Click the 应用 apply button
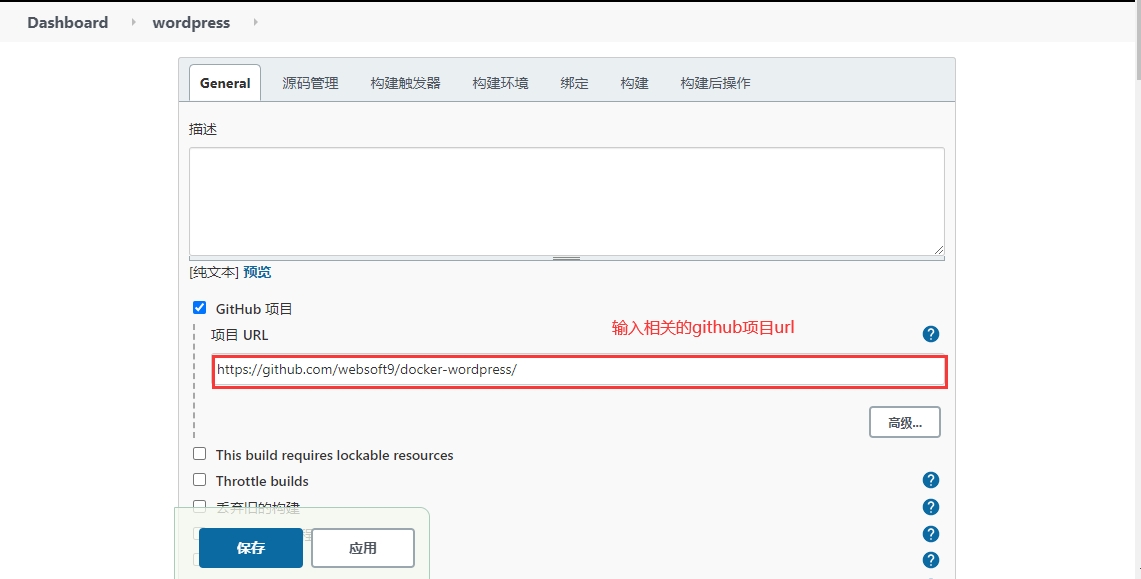Viewport: 1141px width, 579px height. (362, 548)
